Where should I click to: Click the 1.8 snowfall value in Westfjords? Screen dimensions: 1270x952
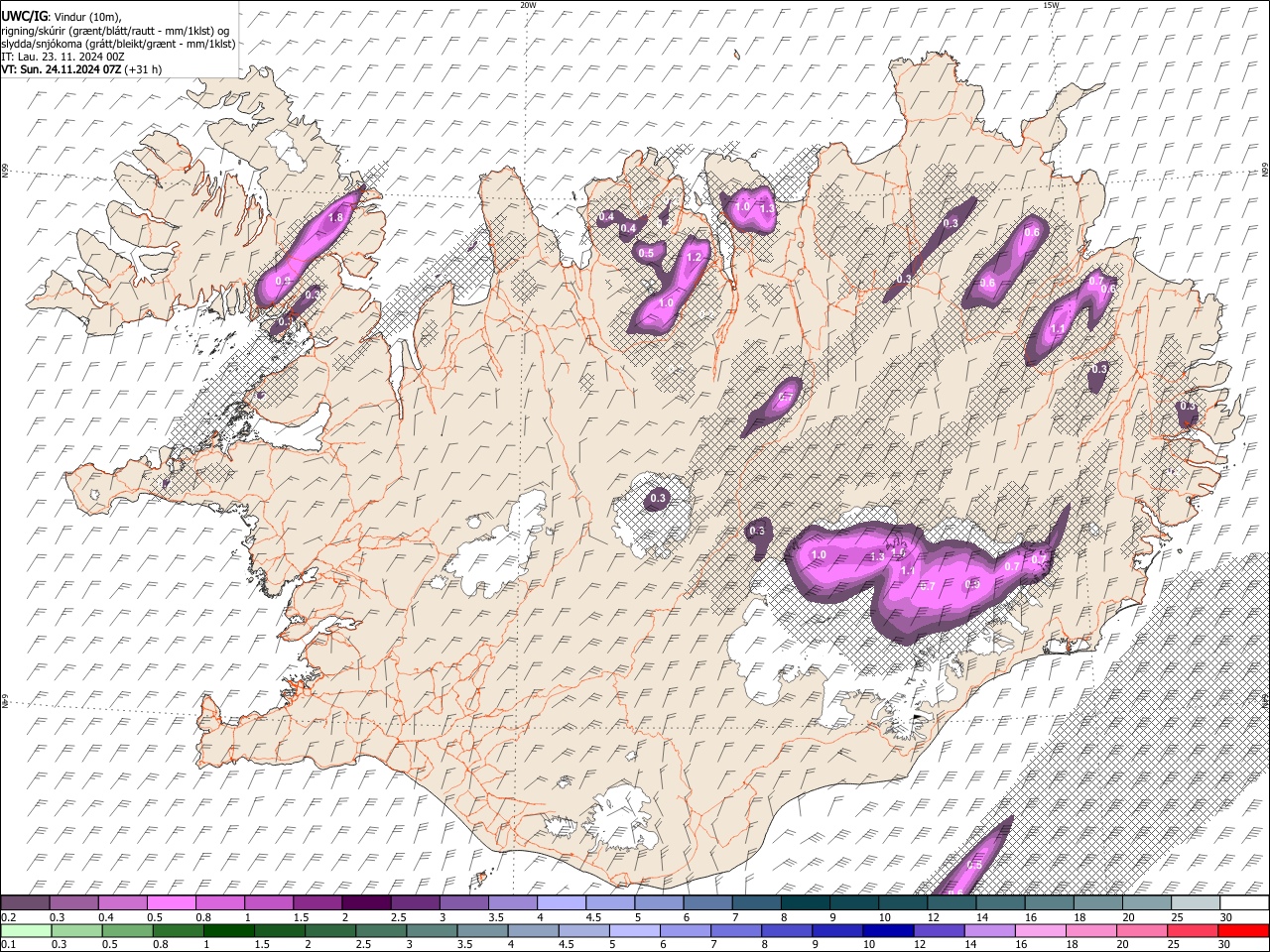click(x=335, y=218)
